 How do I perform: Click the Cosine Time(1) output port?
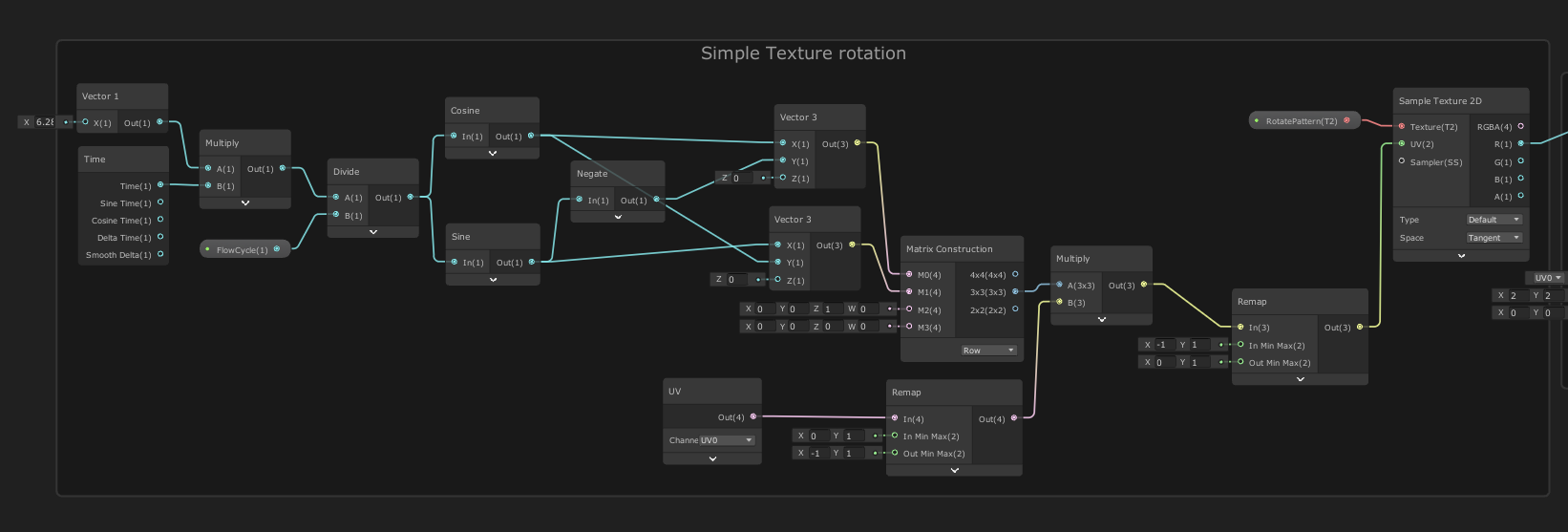coord(160,220)
